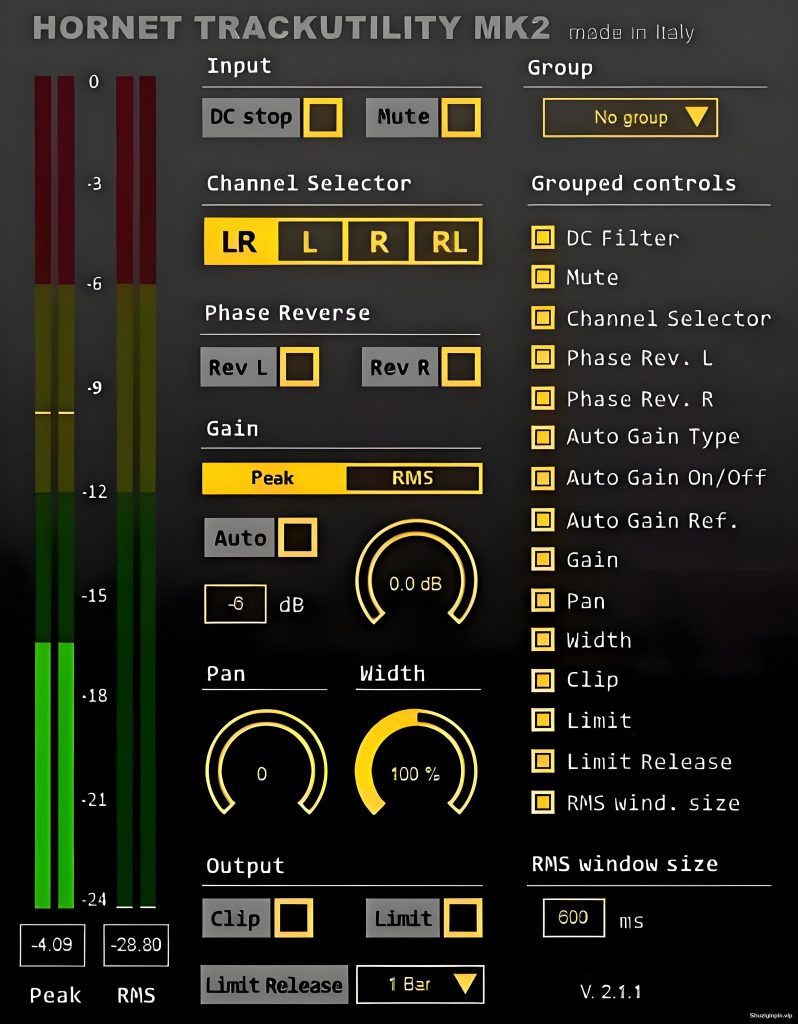Click the Limit label button

pyautogui.click(x=404, y=918)
